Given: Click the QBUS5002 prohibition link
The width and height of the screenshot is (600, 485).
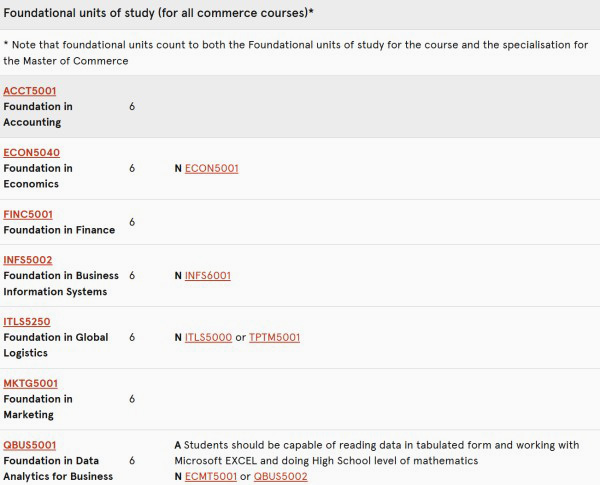Looking at the screenshot, I should [x=280, y=476].
